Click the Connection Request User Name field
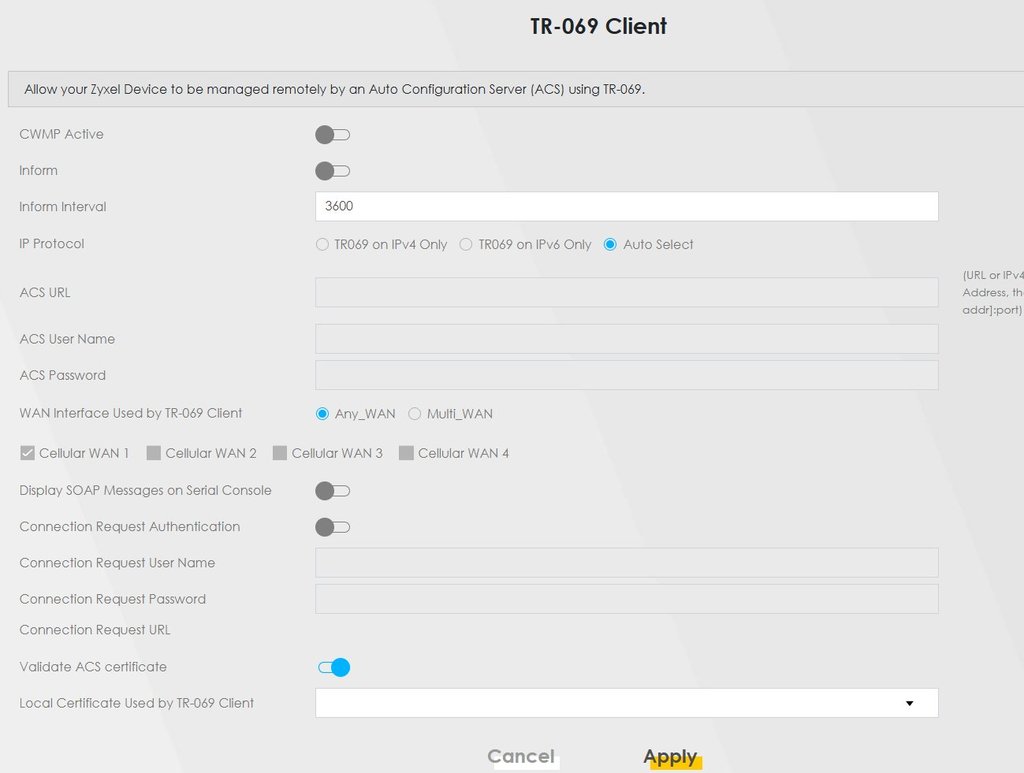The image size is (1024, 773). (x=626, y=563)
